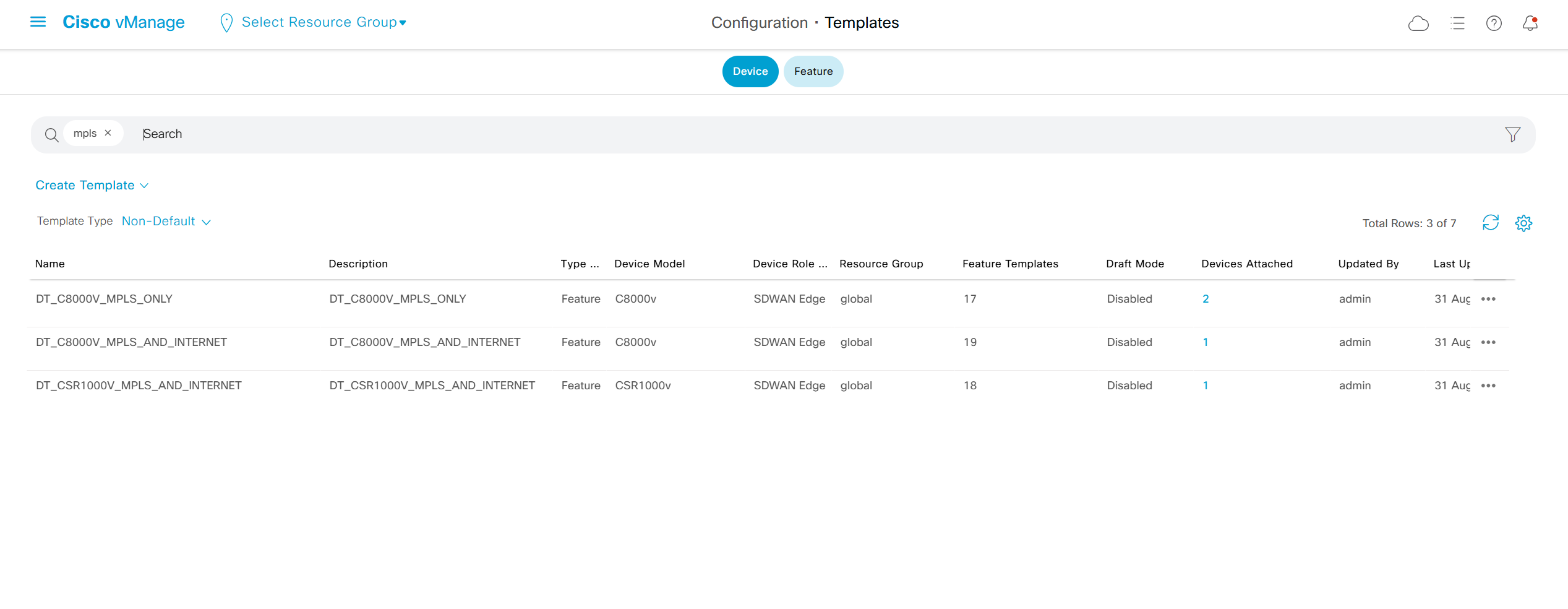Click the filter funnel icon
This screenshot has height=609, width=1568.
pos(1512,134)
